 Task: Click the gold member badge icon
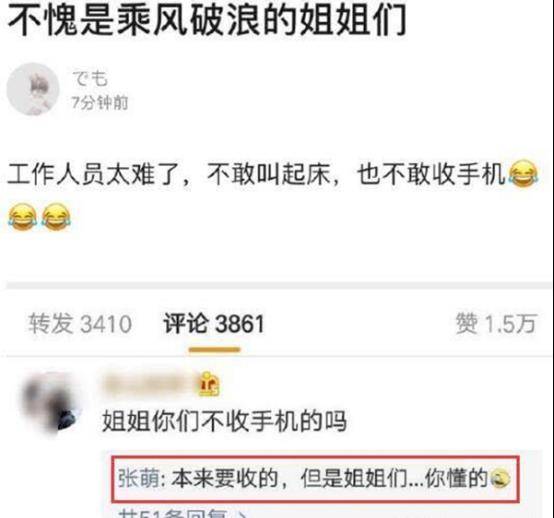pos(209,384)
